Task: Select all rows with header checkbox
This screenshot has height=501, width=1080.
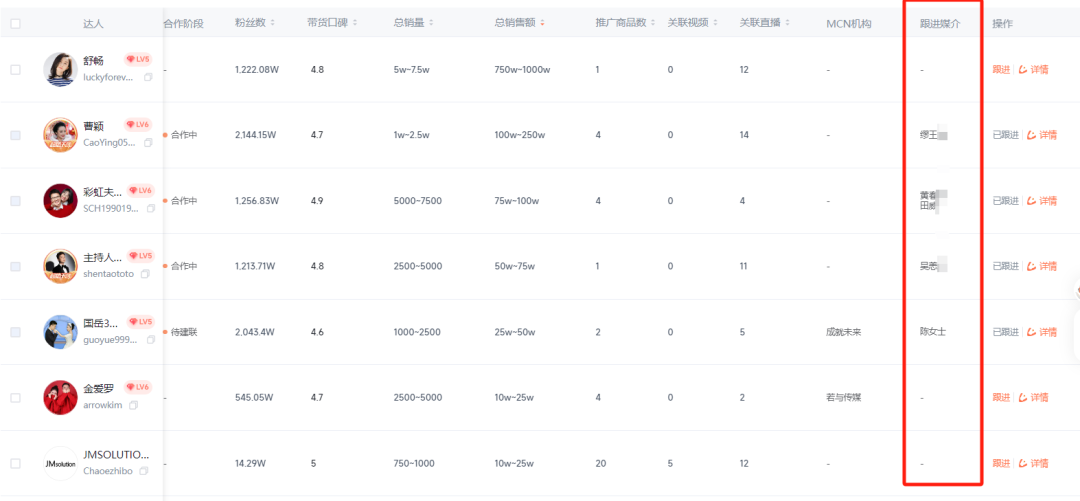Action: coord(16,23)
